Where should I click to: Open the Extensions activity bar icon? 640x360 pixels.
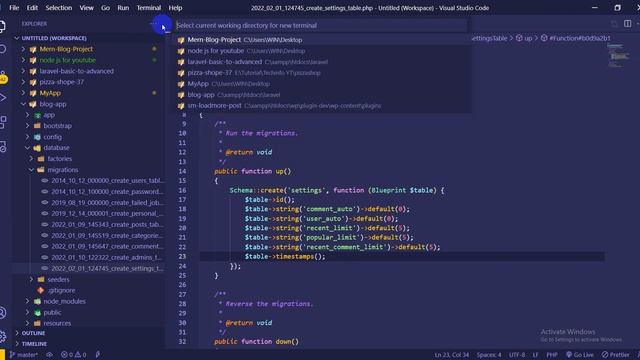(x=2, y=122)
